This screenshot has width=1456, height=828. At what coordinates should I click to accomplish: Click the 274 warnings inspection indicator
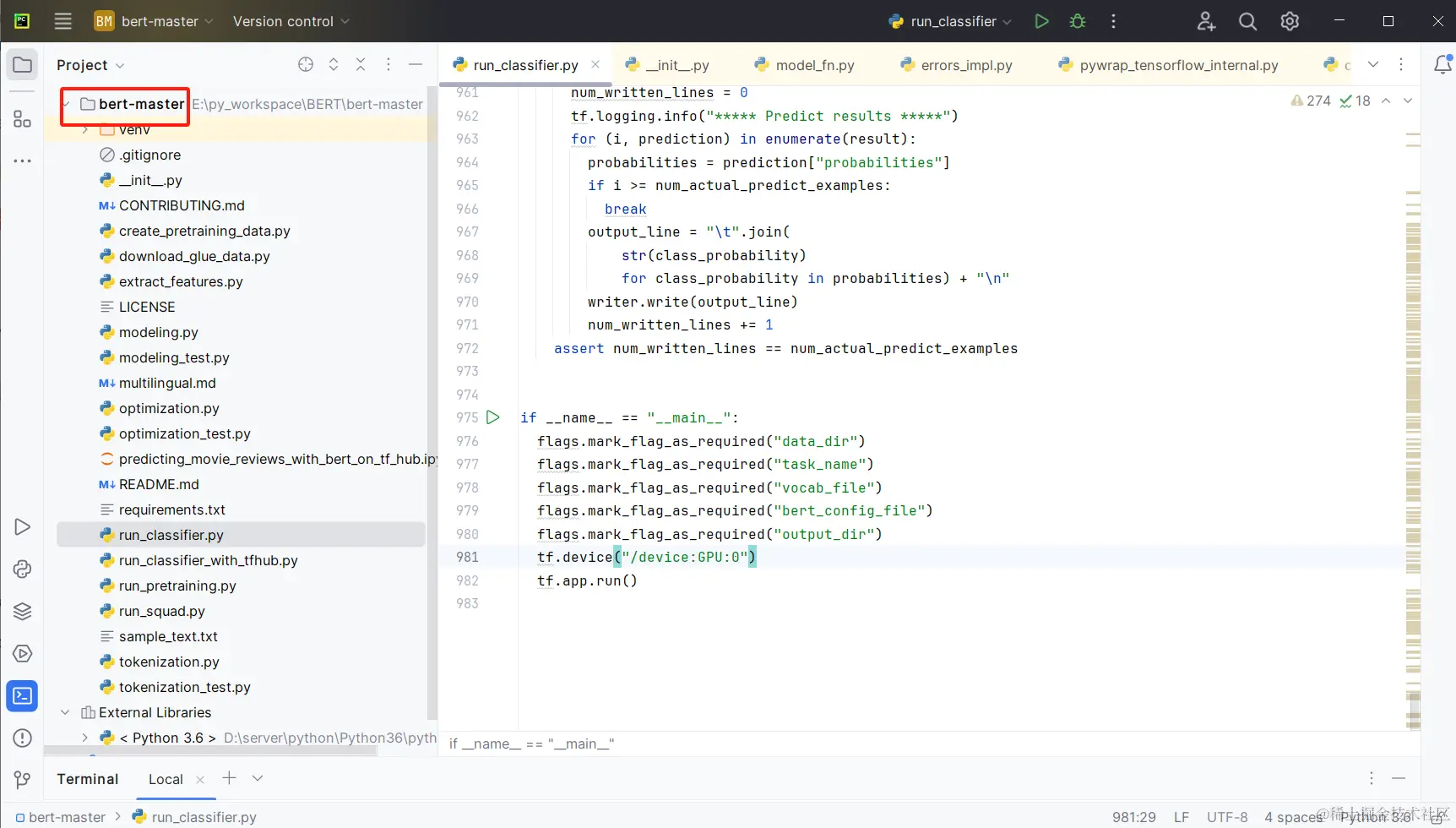point(1311,101)
